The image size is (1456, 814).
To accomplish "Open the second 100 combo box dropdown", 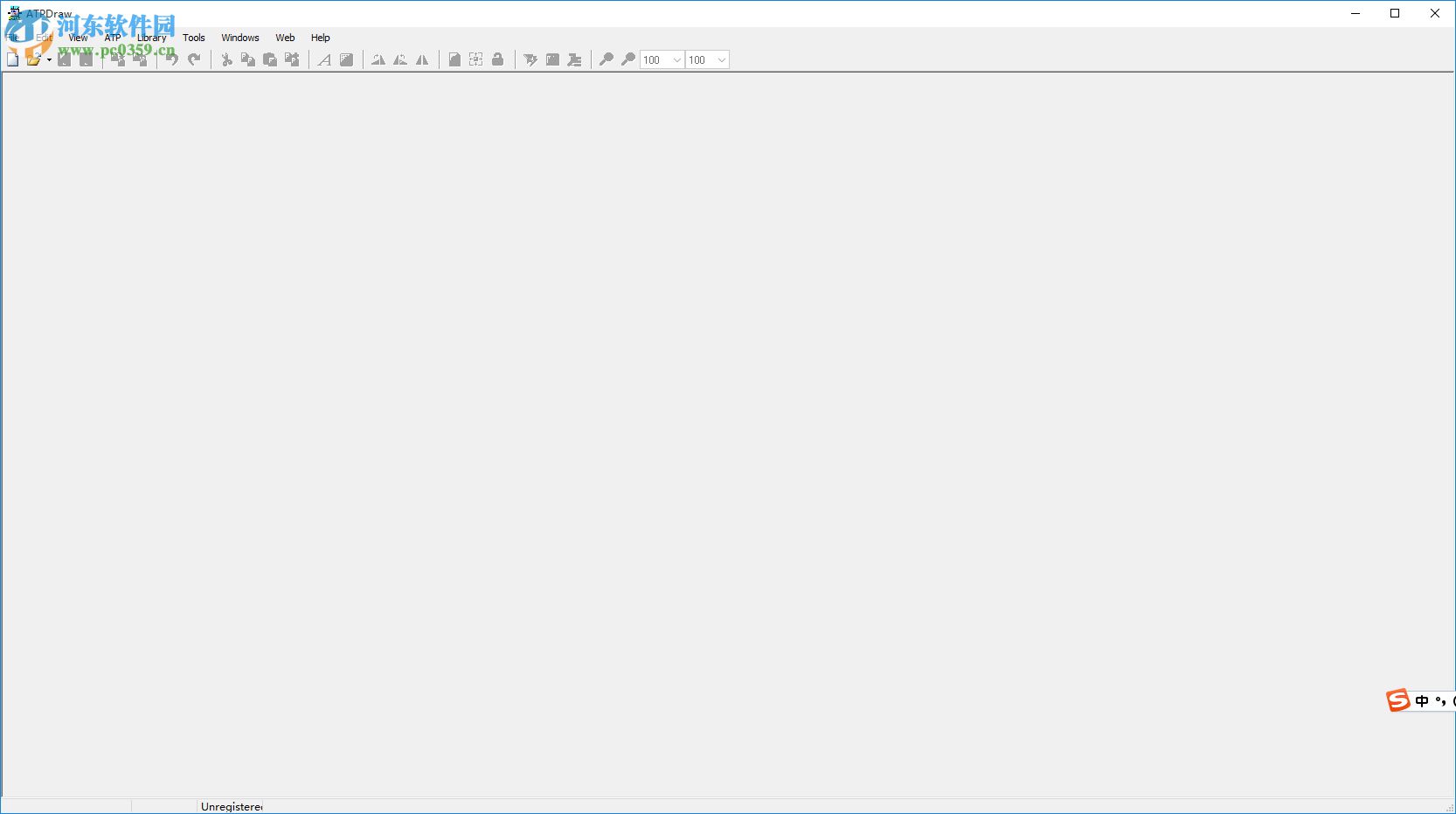I will [x=722, y=59].
